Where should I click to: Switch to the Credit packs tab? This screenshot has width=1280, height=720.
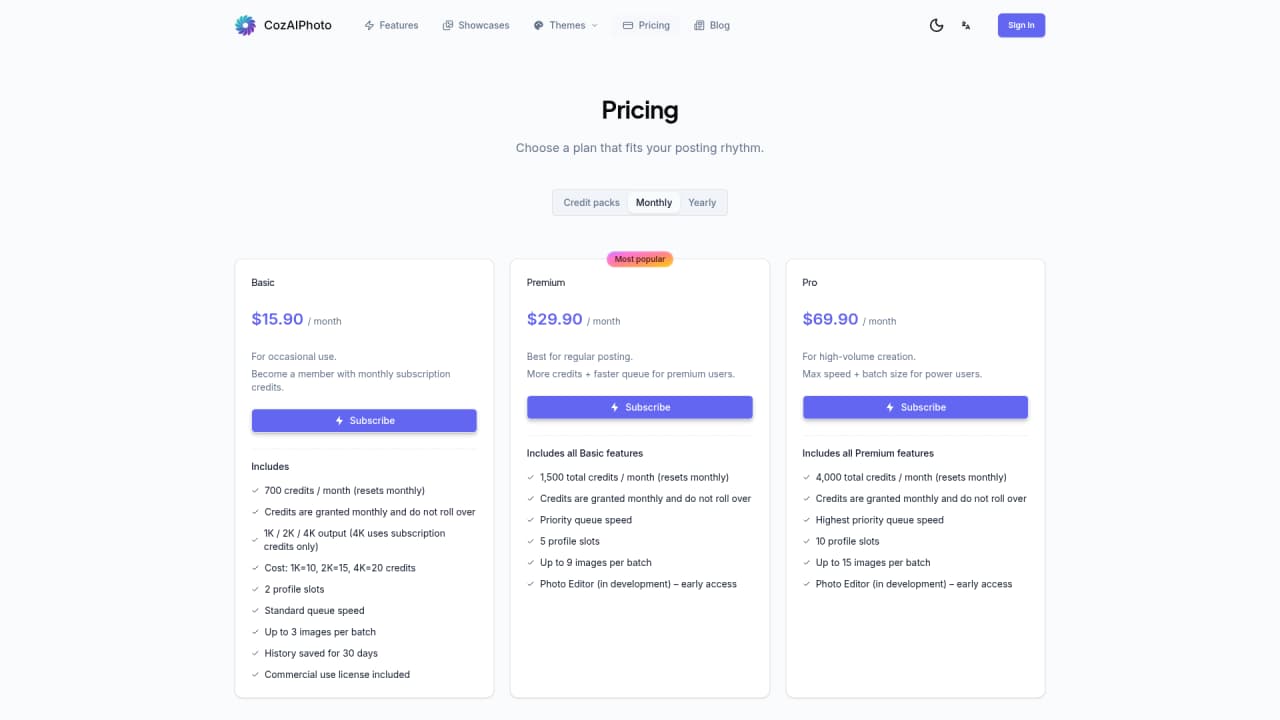coord(591,202)
